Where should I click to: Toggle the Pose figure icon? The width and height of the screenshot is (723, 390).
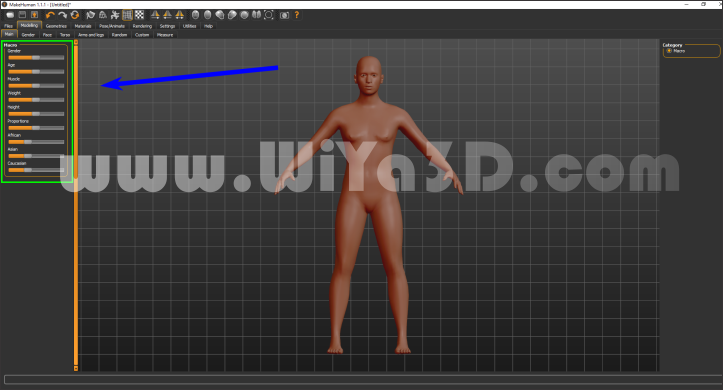[115, 15]
